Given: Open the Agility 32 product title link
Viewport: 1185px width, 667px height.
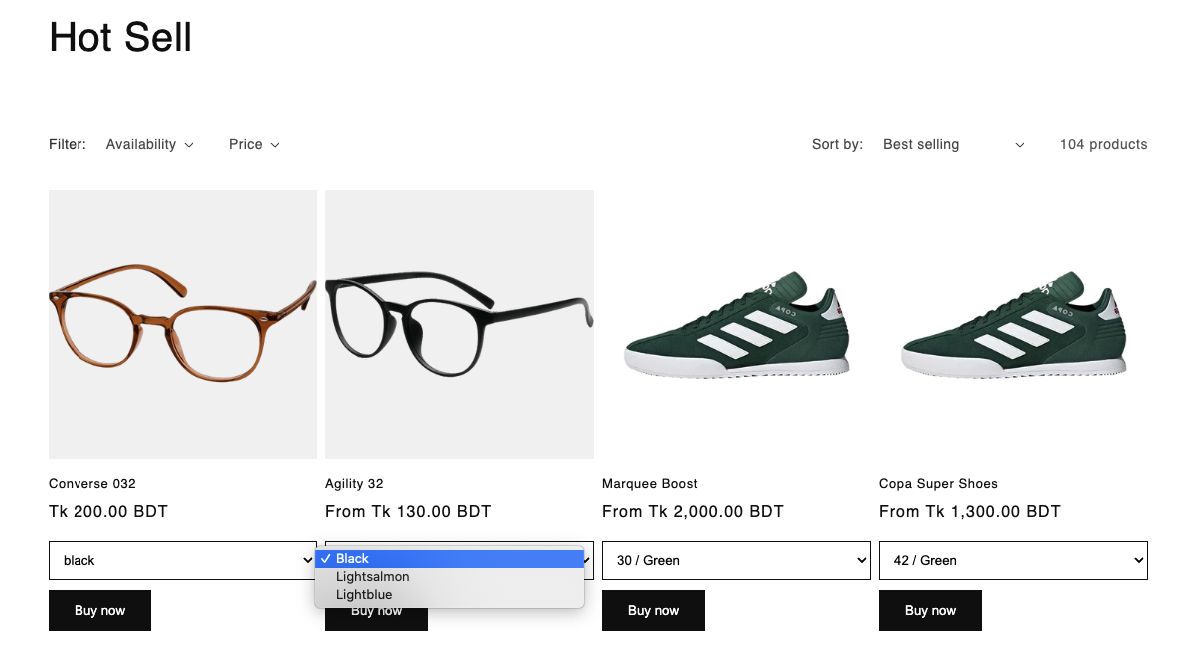Looking at the screenshot, I should pyautogui.click(x=354, y=484).
